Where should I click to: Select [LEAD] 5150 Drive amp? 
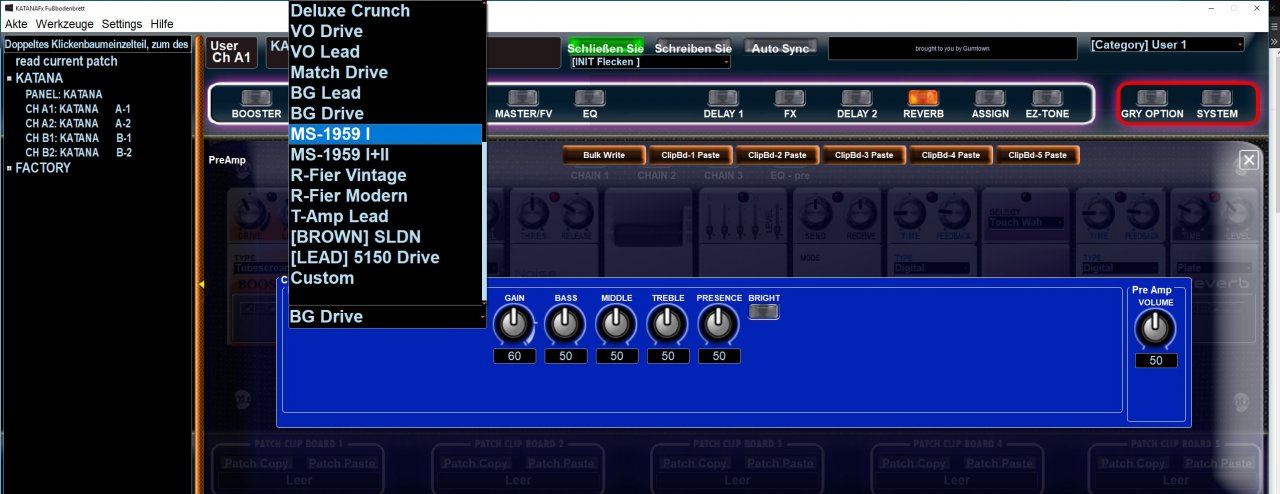[x=384, y=257]
